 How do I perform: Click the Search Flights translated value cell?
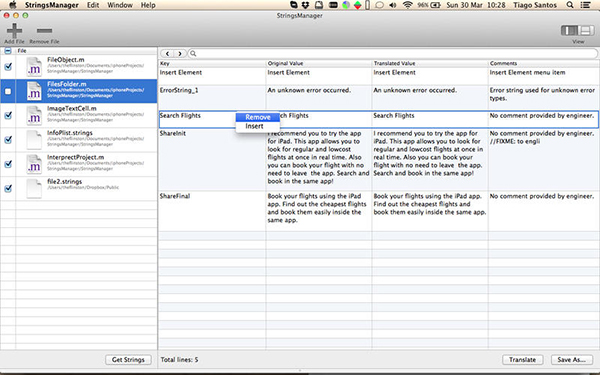(x=430, y=119)
